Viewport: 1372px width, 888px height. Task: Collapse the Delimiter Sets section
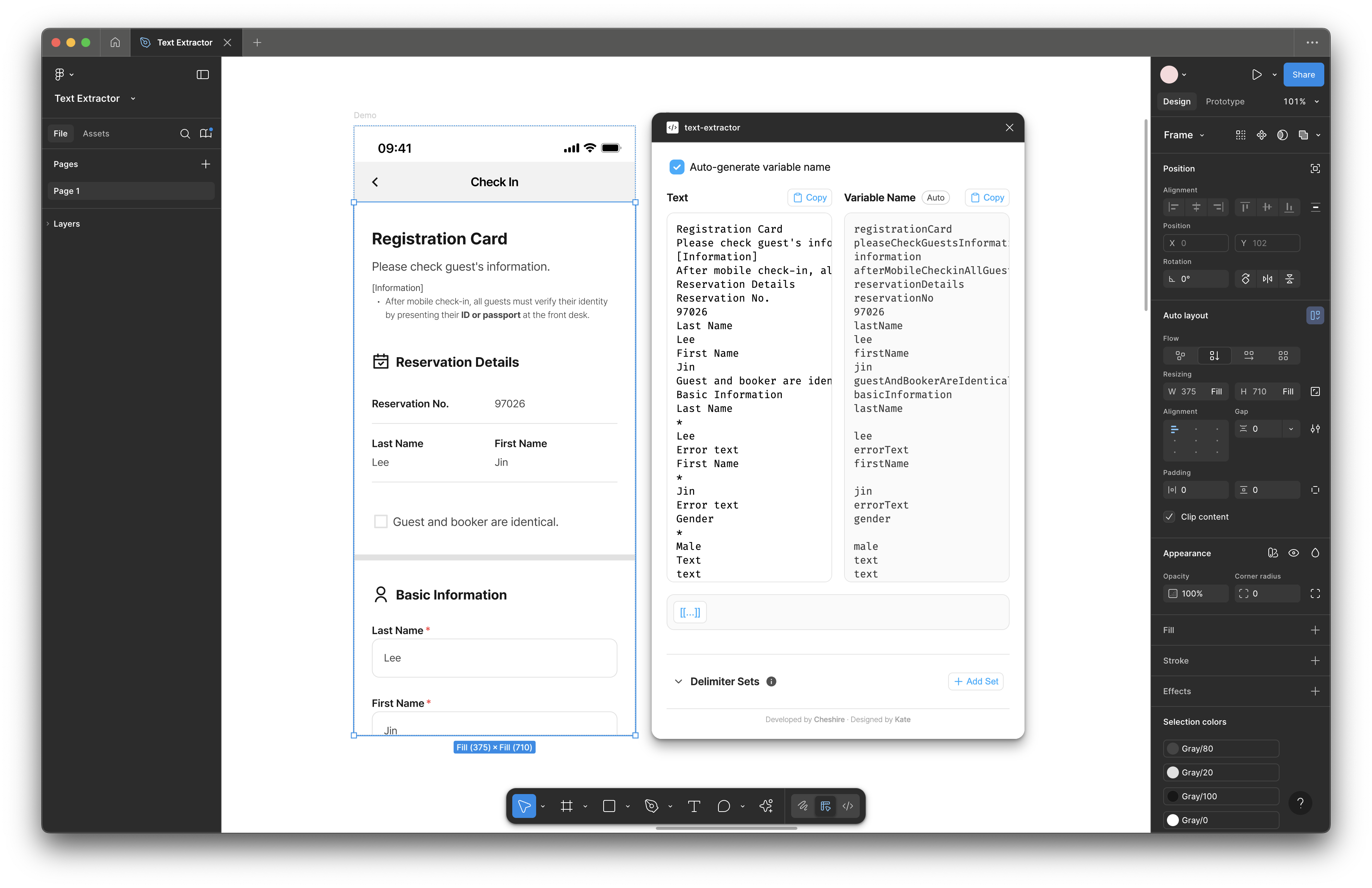pyautogui.click(x=679, y=681)
